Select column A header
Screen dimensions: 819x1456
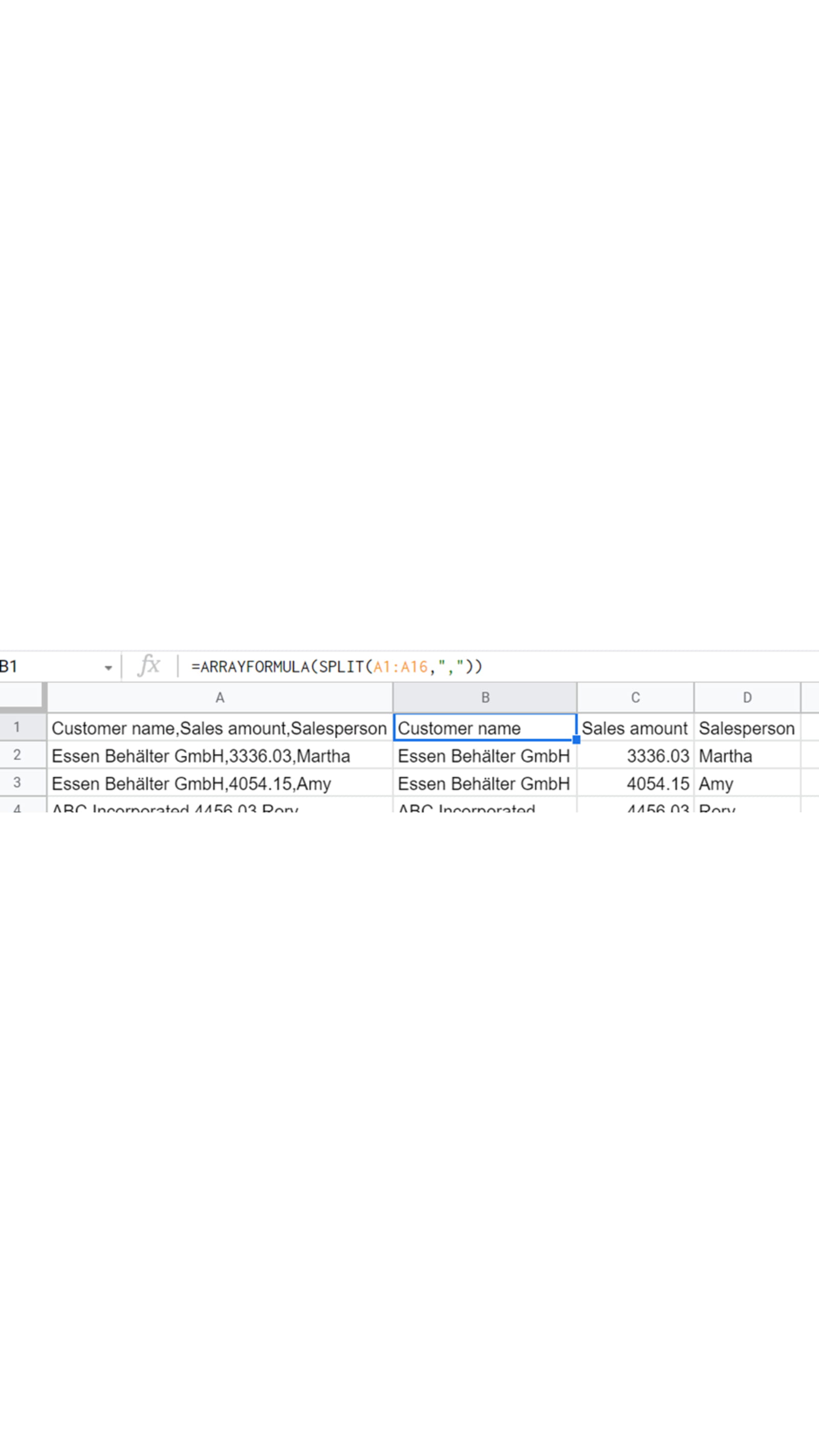click(x=220, y=697)
